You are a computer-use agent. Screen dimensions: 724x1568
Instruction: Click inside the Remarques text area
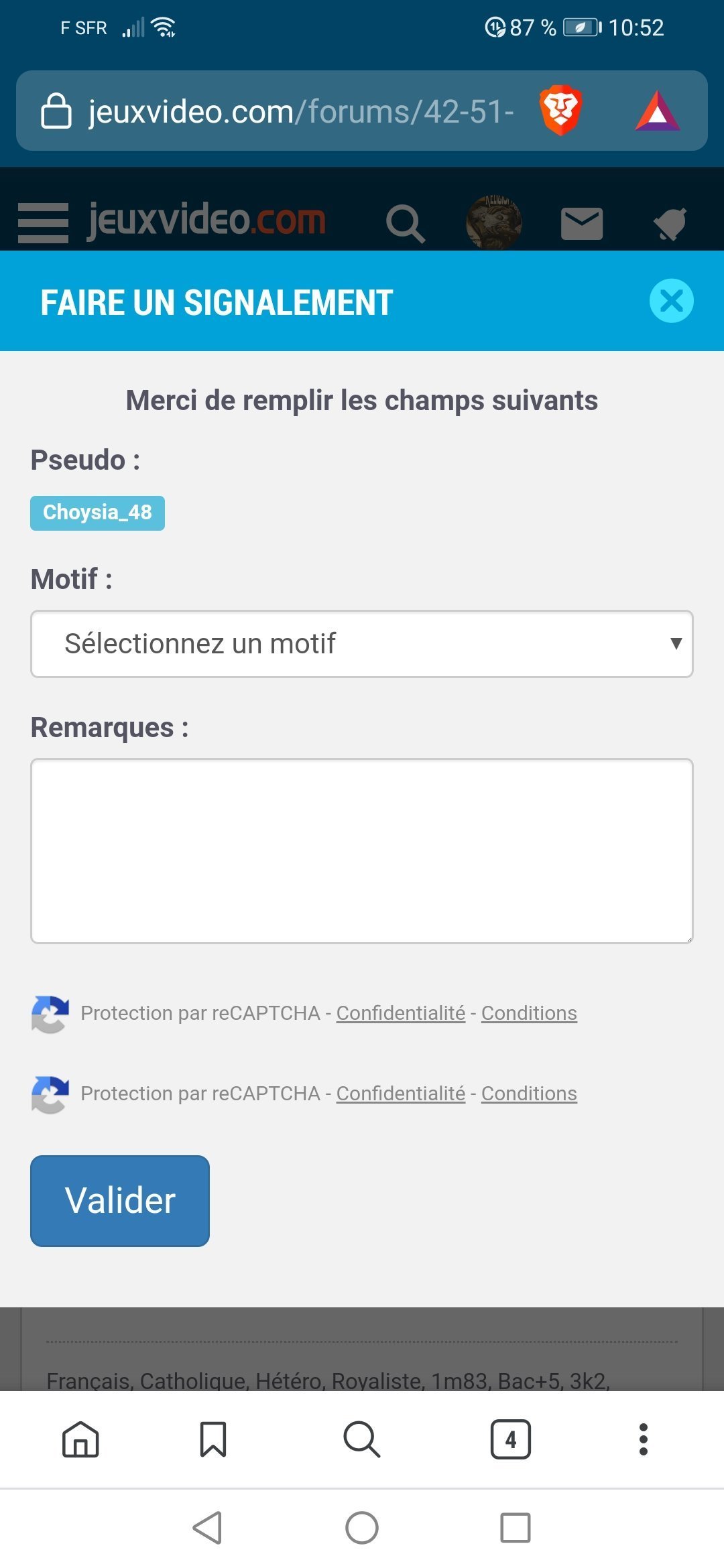tap(362, 851)
